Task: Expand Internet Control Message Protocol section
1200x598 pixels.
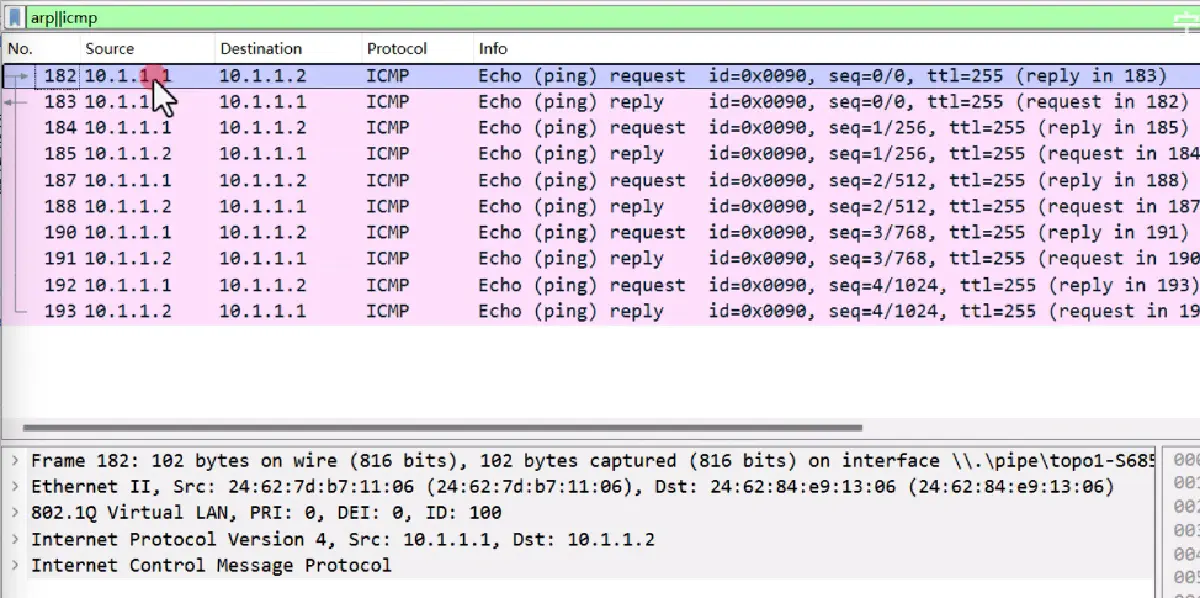Action: click(x=14, y=566)
